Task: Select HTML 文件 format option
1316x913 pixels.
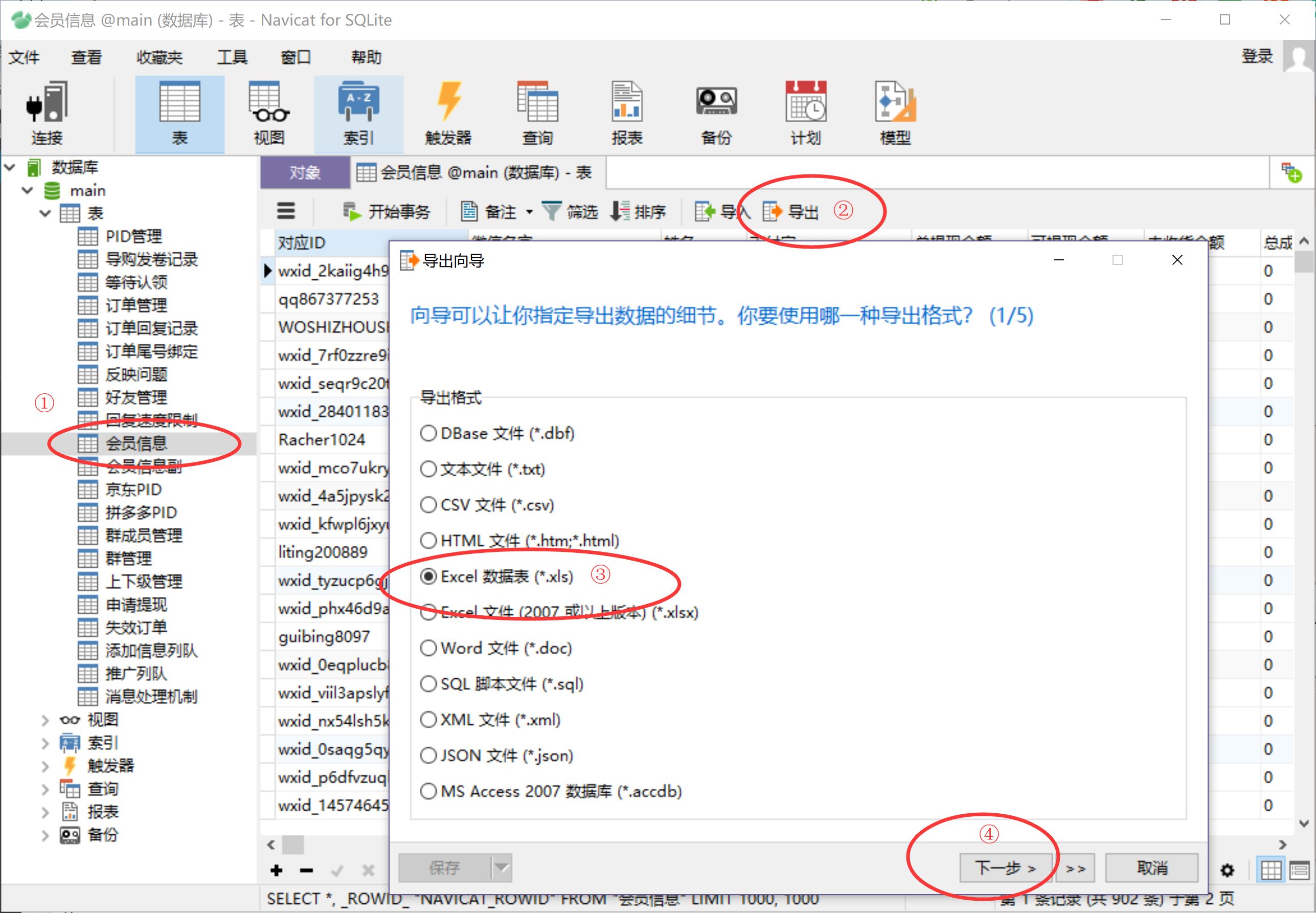Action: pos(519,541)
